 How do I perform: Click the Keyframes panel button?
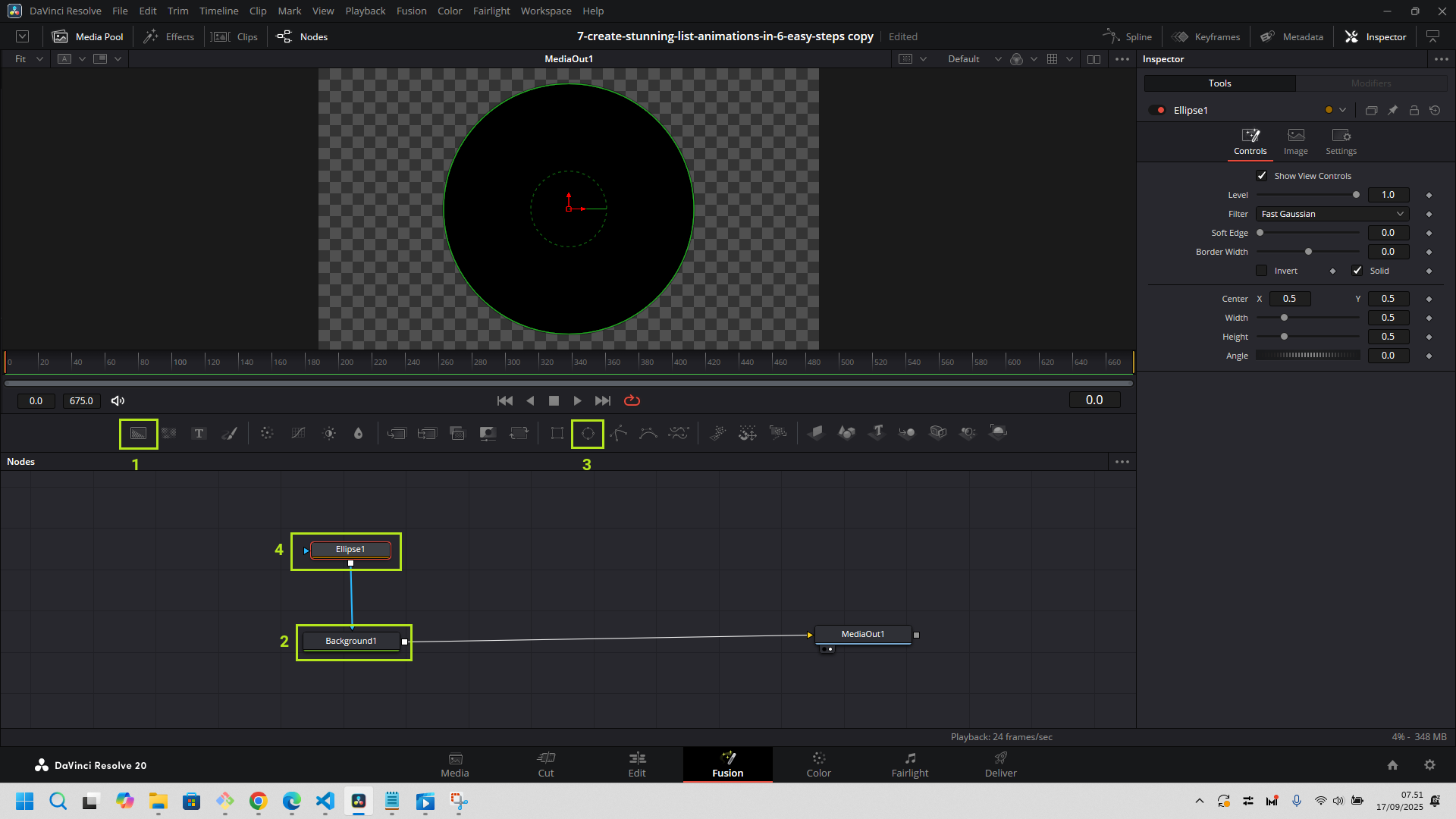click(x=1206, y=36)
